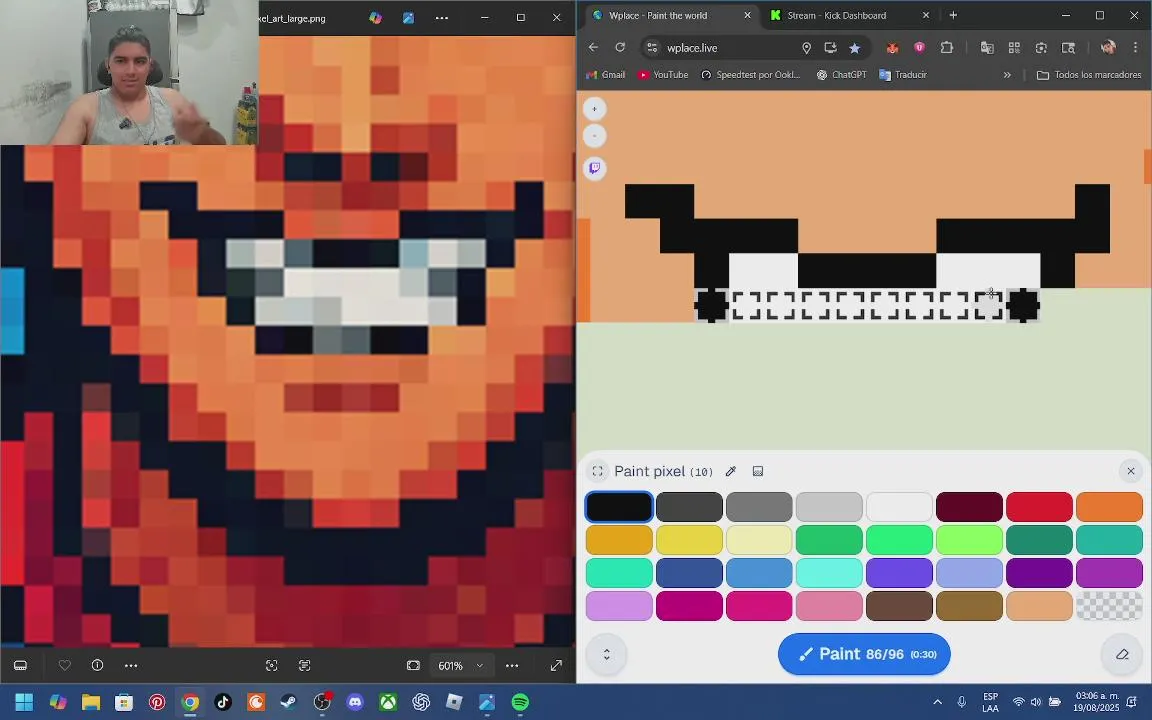Open TikTok from taskbar
The width and height of the screenshot is (1152, 720).
223,702
